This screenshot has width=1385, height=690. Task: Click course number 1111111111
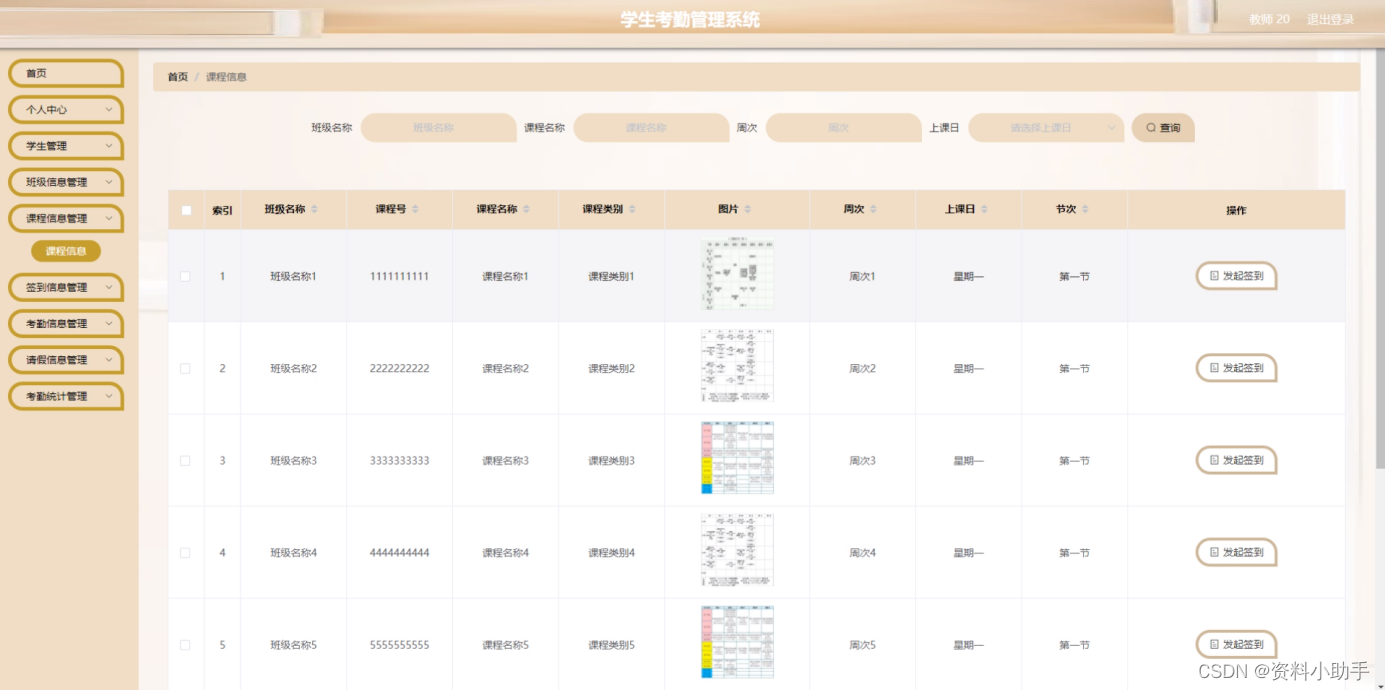399,276
